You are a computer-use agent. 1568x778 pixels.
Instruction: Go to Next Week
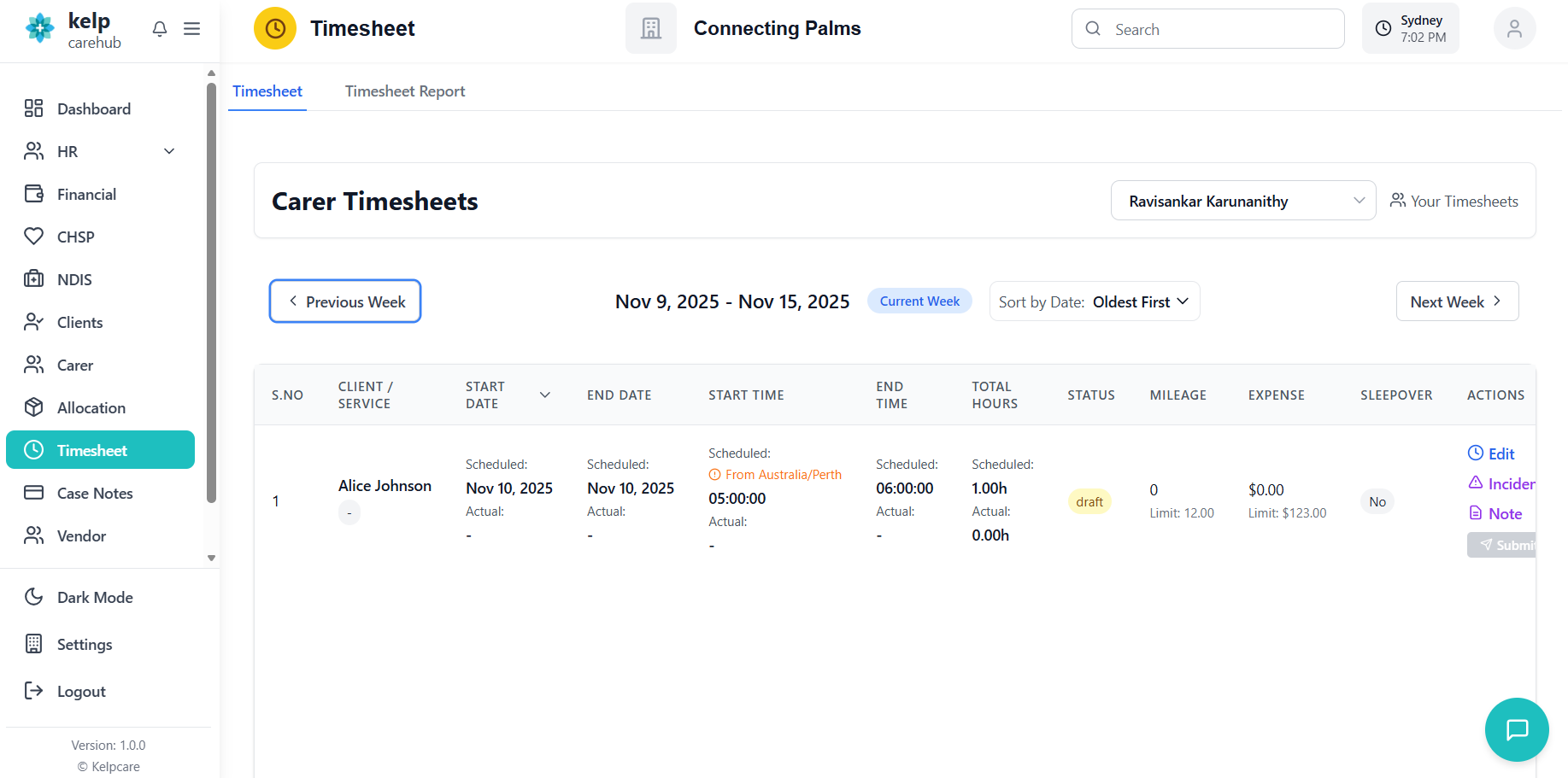coord(1456,302)
